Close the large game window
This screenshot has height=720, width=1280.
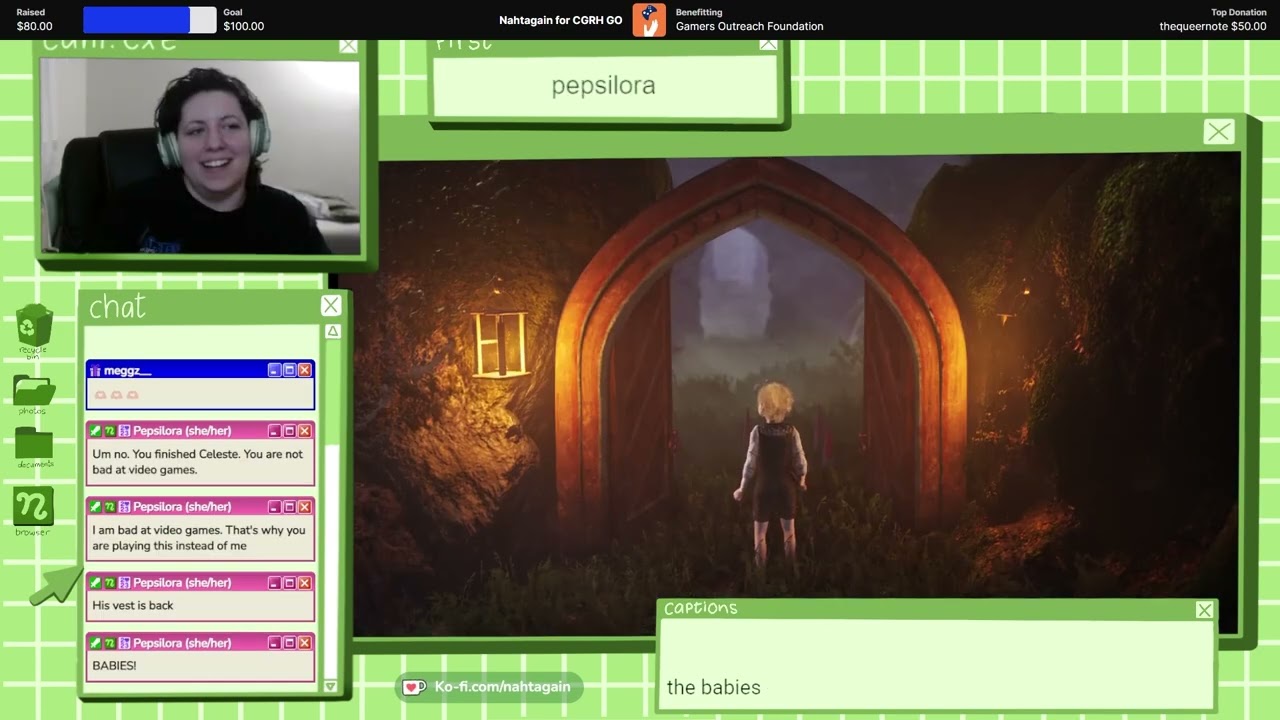coord(1219,132)
